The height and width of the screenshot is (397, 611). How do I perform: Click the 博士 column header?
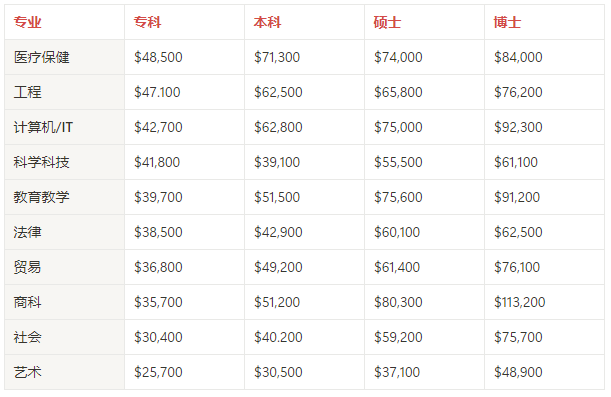(x=507, y=22)
